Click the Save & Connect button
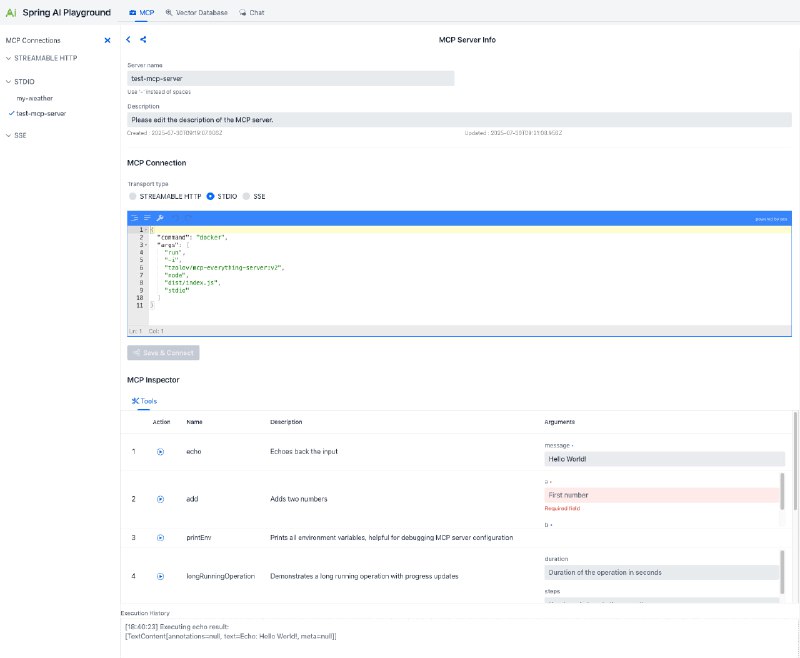Image resolution: width=800 pixels, height=658 pixels. pyautogui.click(x=162, y=352)
